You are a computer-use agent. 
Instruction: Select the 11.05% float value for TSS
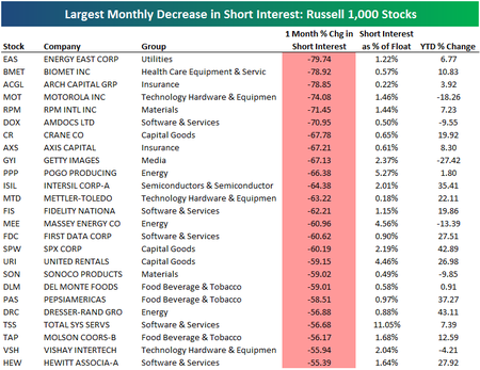coord(387,325)
